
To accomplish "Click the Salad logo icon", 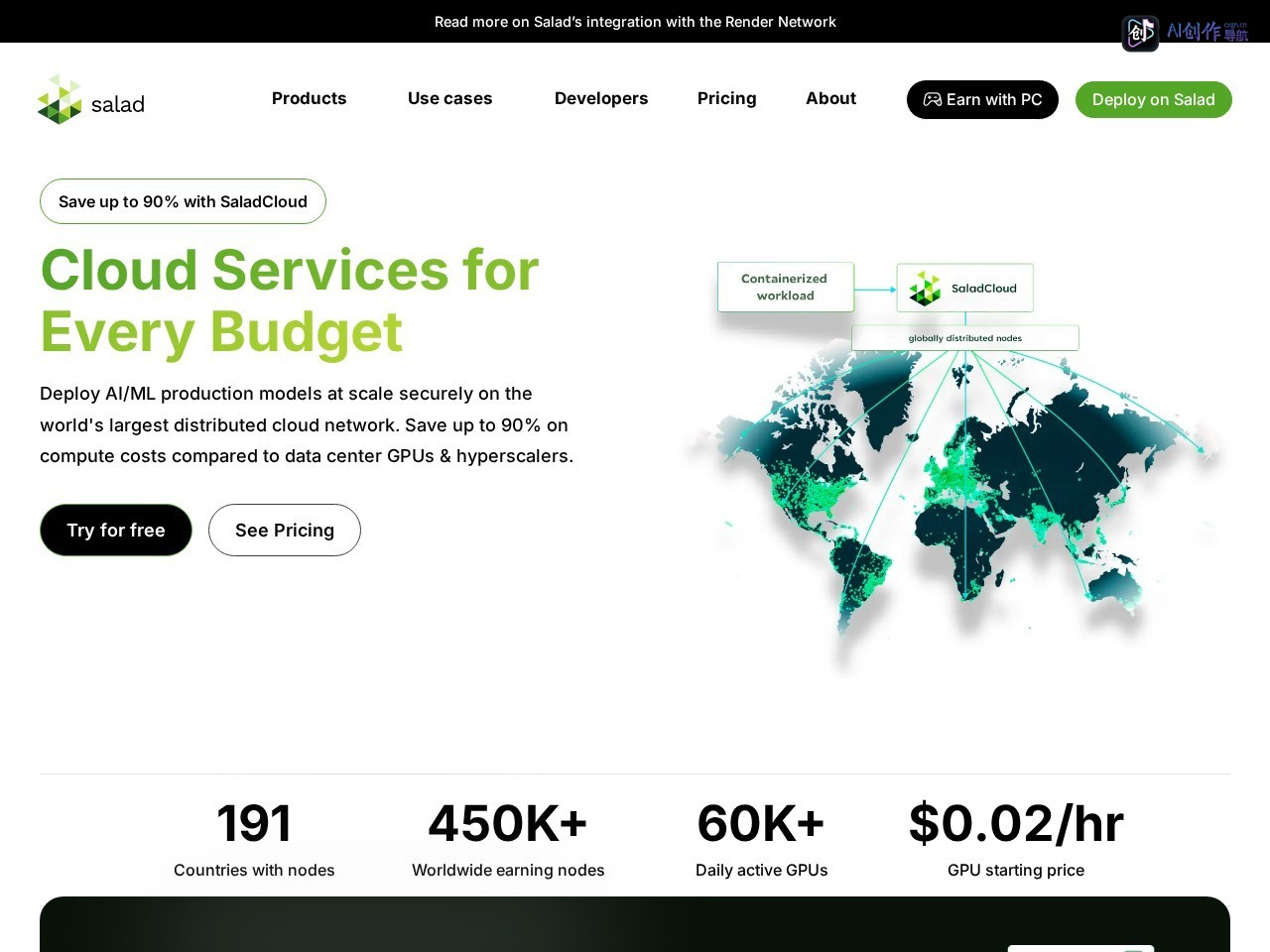I will click(60, 99).
